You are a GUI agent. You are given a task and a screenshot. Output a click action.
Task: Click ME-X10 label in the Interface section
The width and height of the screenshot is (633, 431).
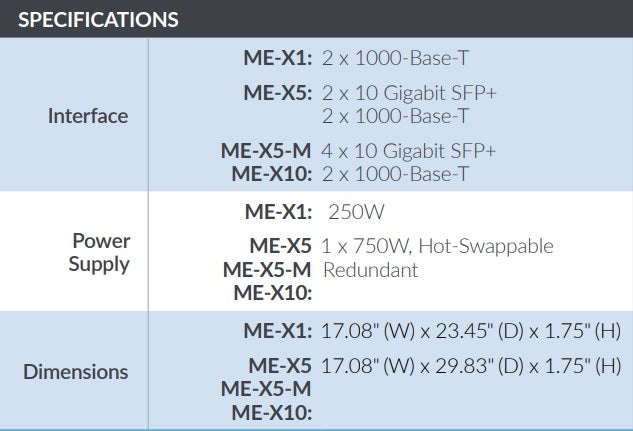click(x=272, y=174)
